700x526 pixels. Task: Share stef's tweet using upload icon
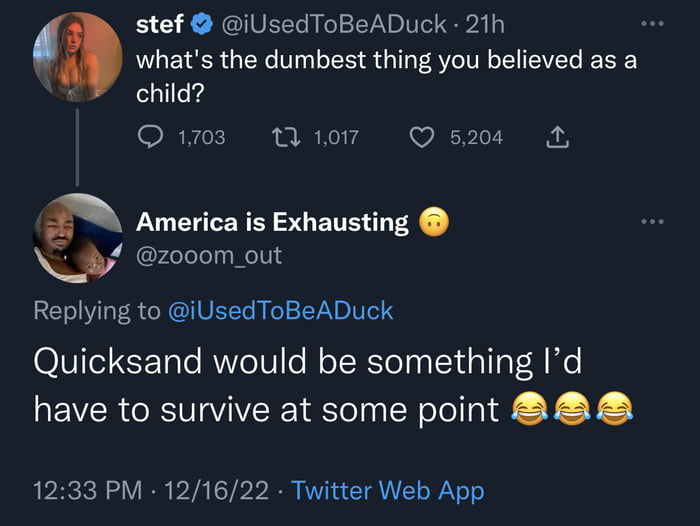557,137
